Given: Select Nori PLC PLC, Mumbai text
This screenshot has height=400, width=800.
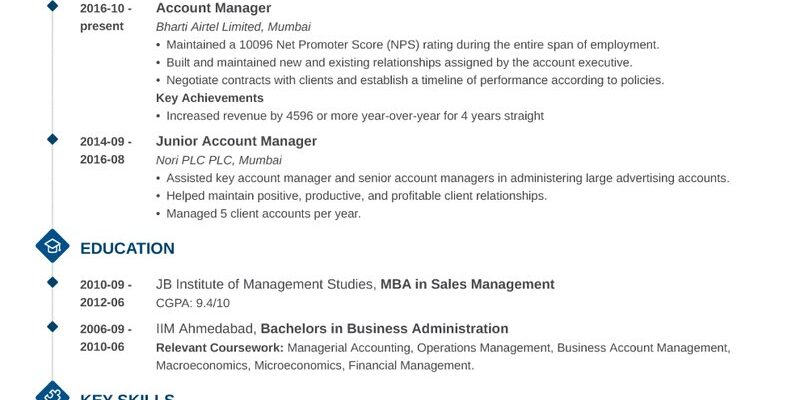Looking at the screenshot, I should tap(219, 160).
